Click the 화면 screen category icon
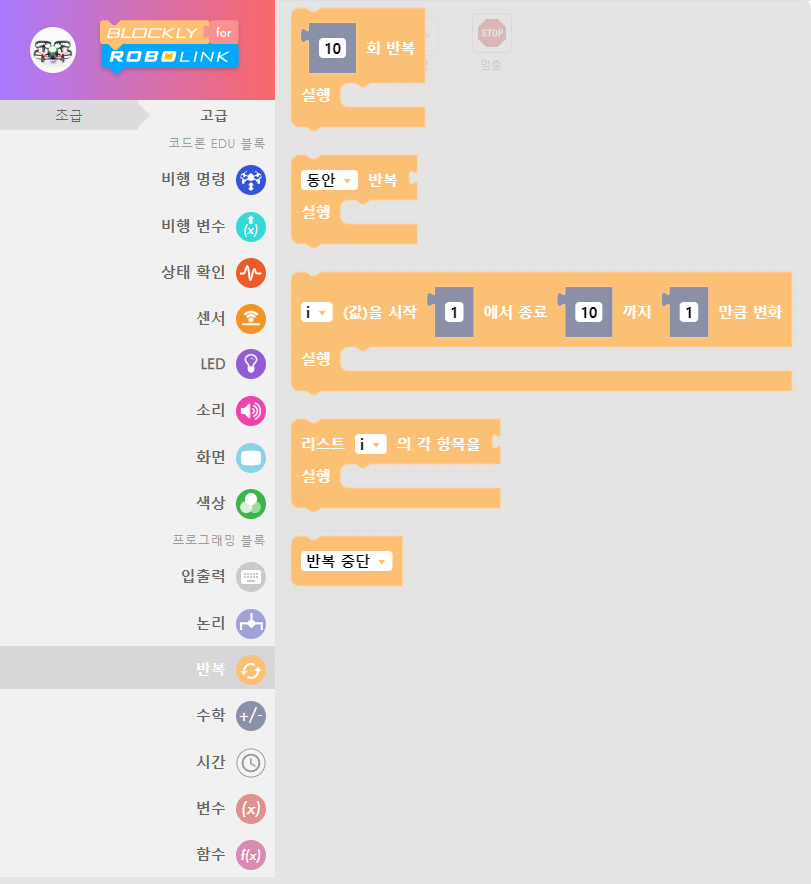Screen dimensions: 811x884 coord(250,457)
